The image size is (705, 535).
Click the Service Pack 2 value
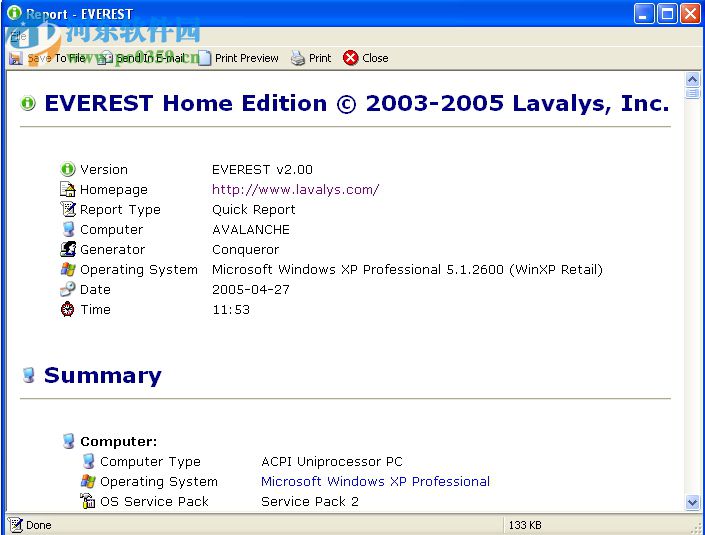pos(310,501)
